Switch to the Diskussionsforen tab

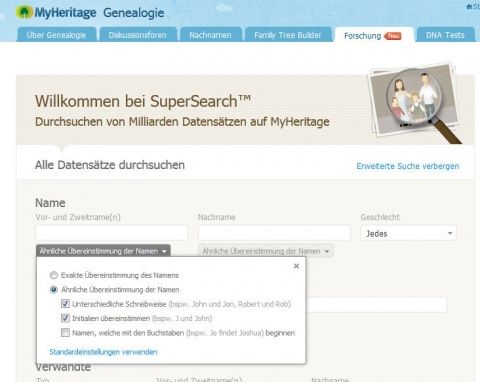137,35
